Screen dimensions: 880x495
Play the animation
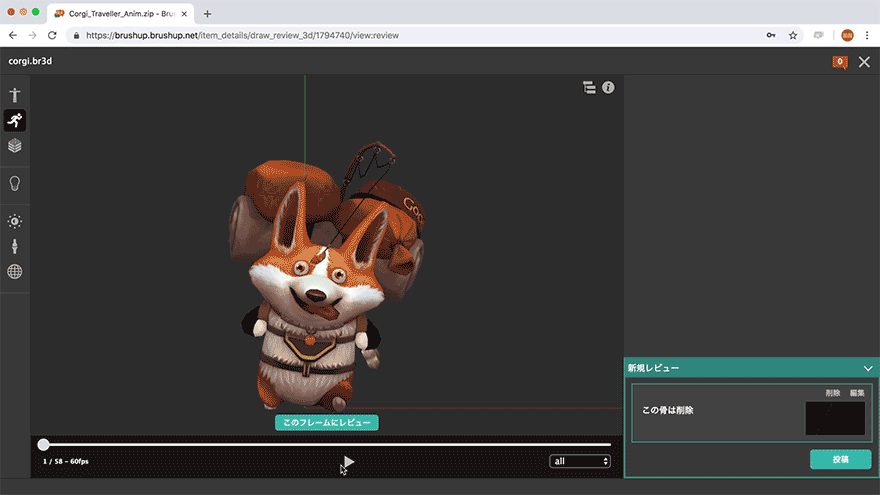(x=349, y=462)
